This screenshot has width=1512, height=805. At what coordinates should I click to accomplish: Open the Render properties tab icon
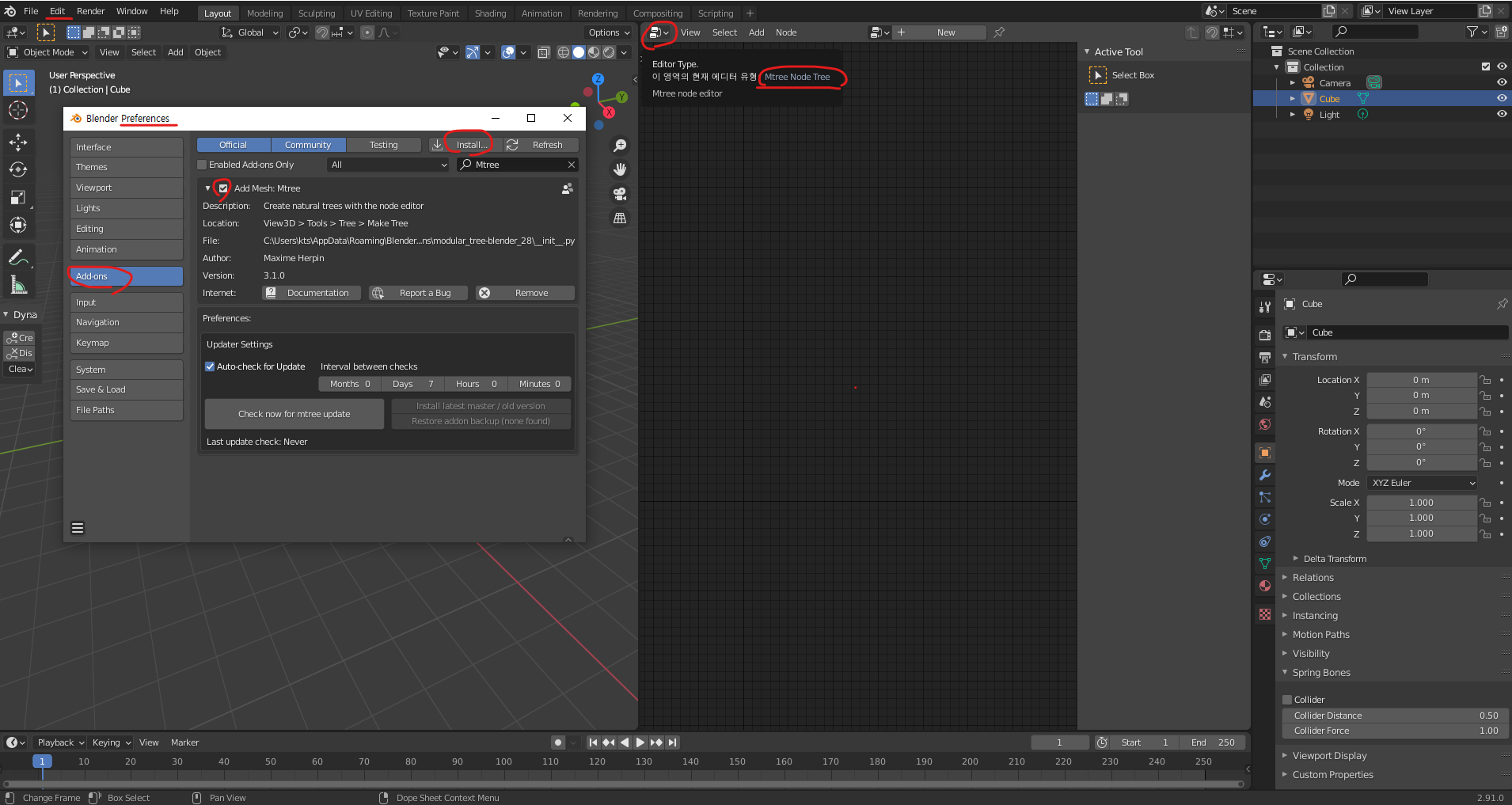tap(1265, 335)
